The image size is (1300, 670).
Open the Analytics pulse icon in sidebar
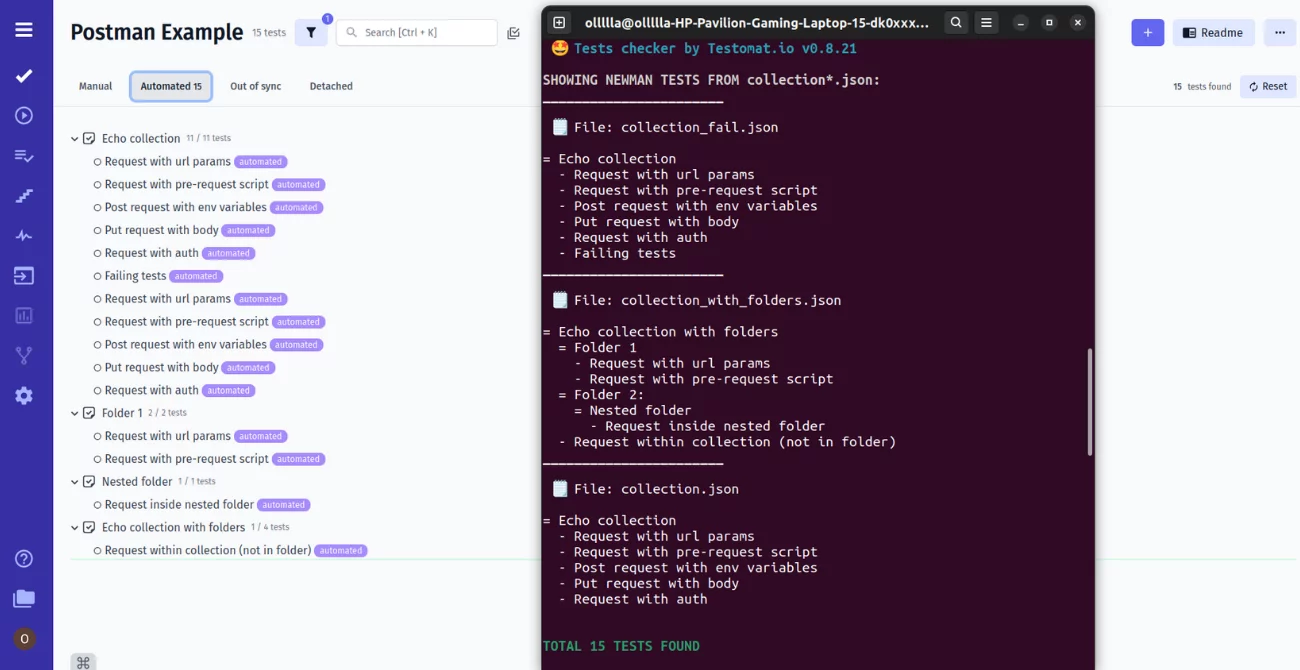[24, 235]
